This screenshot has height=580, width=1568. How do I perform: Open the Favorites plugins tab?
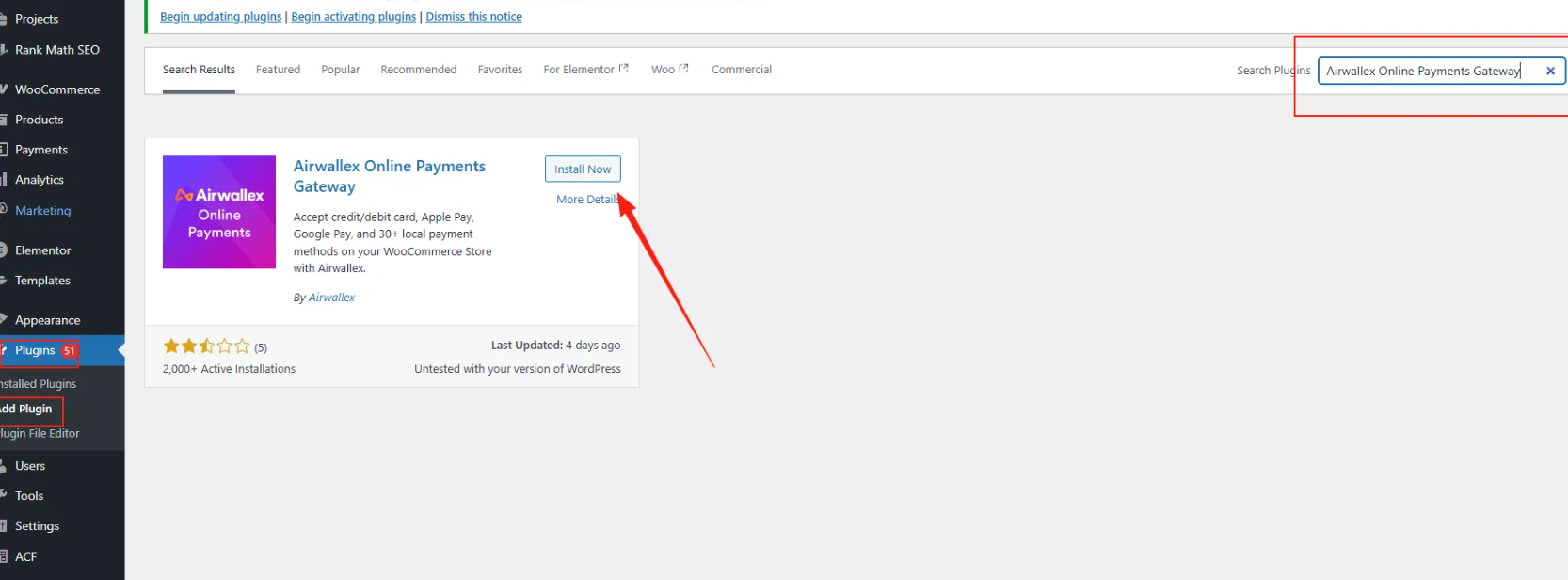500,70
